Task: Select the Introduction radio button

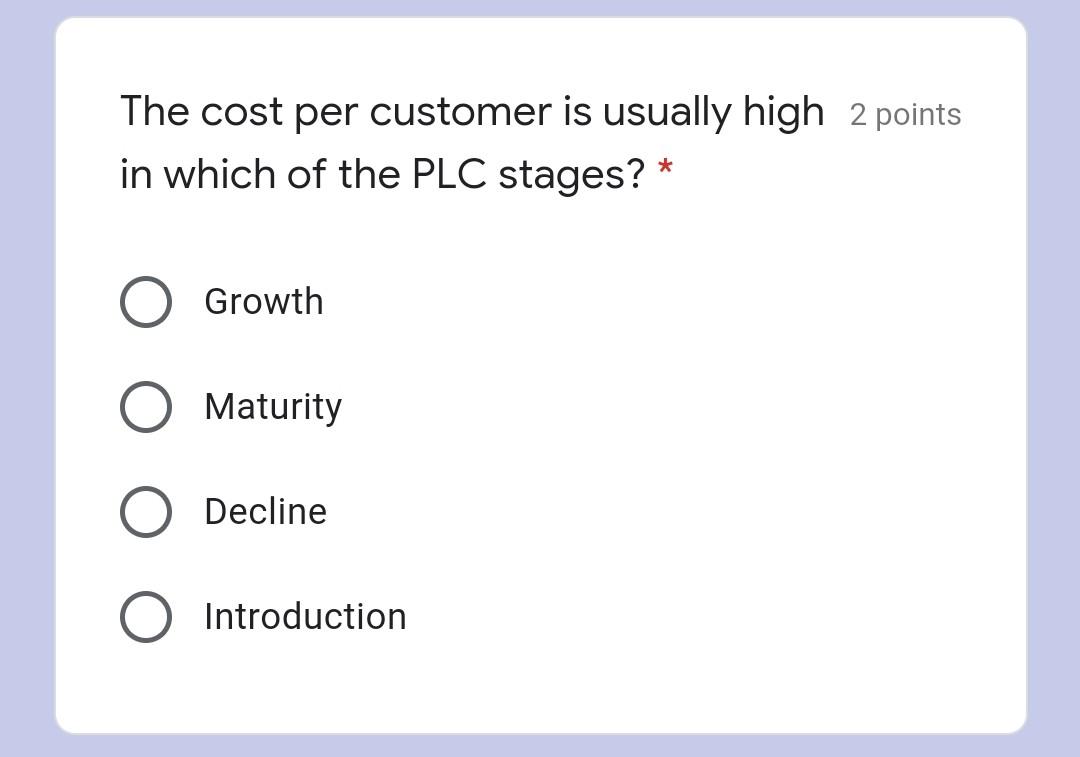Action: 146,616
